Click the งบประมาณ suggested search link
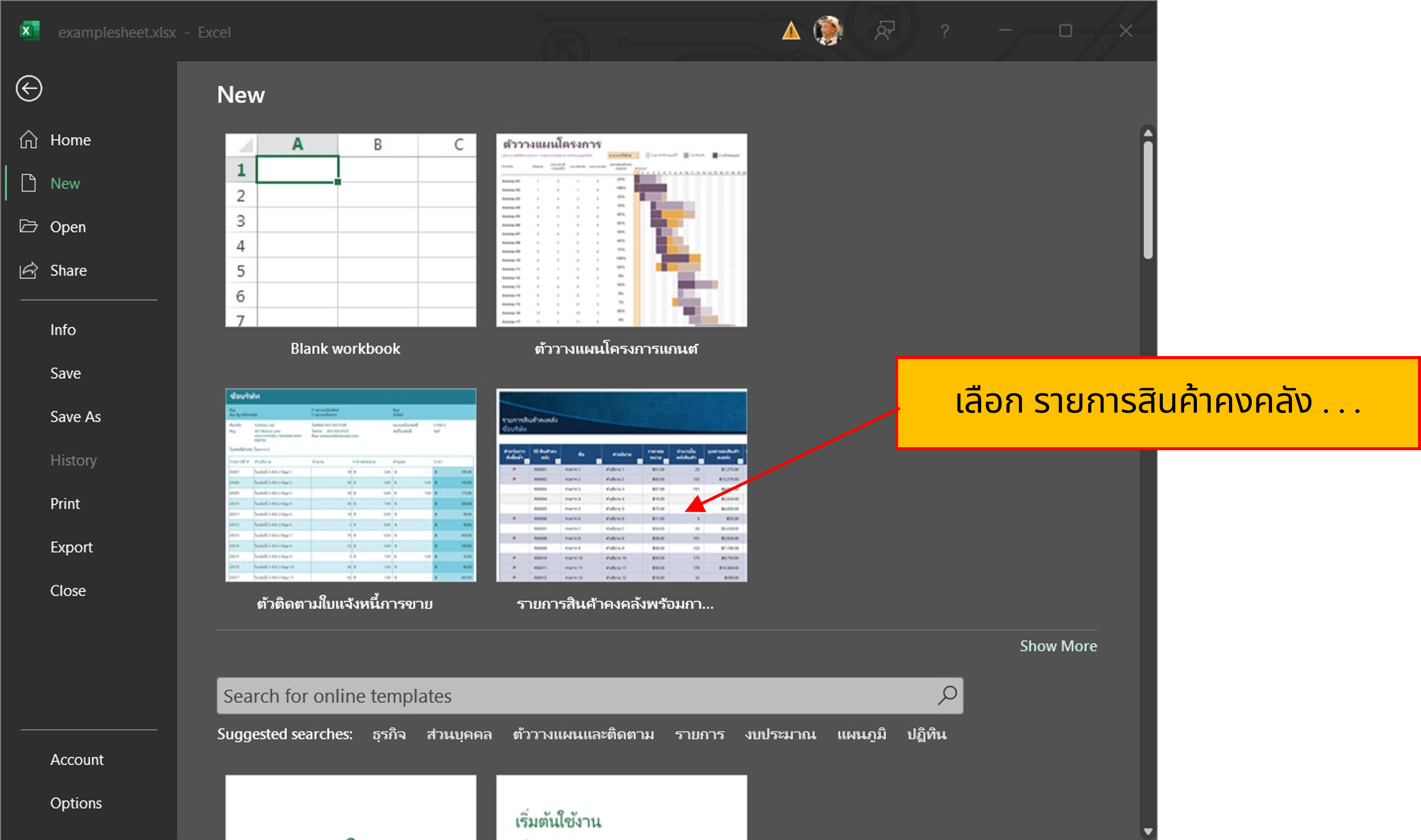1421x840 pixels. click(x=780, y=734)
